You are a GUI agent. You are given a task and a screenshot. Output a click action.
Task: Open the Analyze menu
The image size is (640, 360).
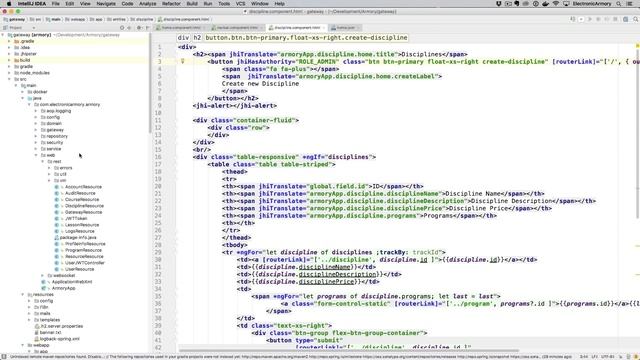(147, 4)
